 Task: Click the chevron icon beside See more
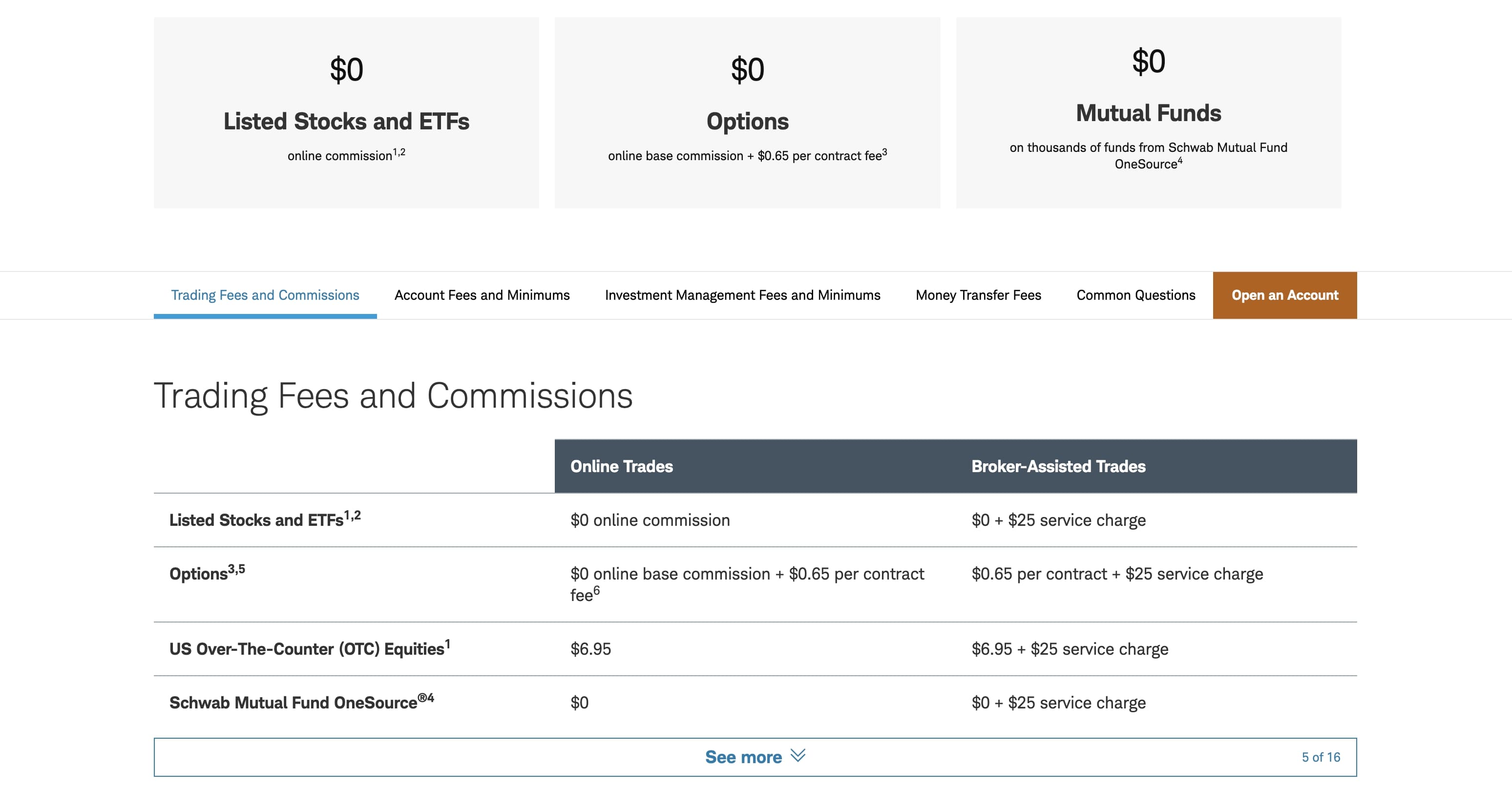pyautogui.click(x=798, y=755)
